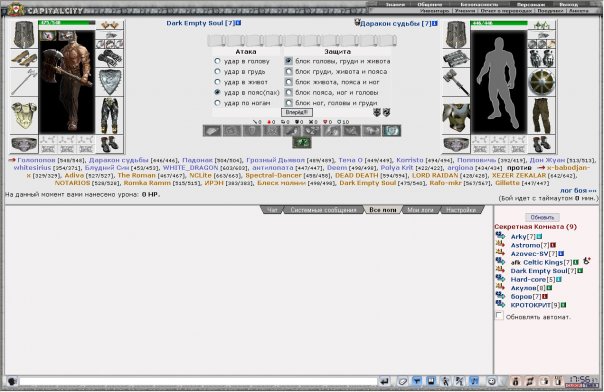
Task: Choose defense "блок груди, живота и пояса"
Action: 289,71
